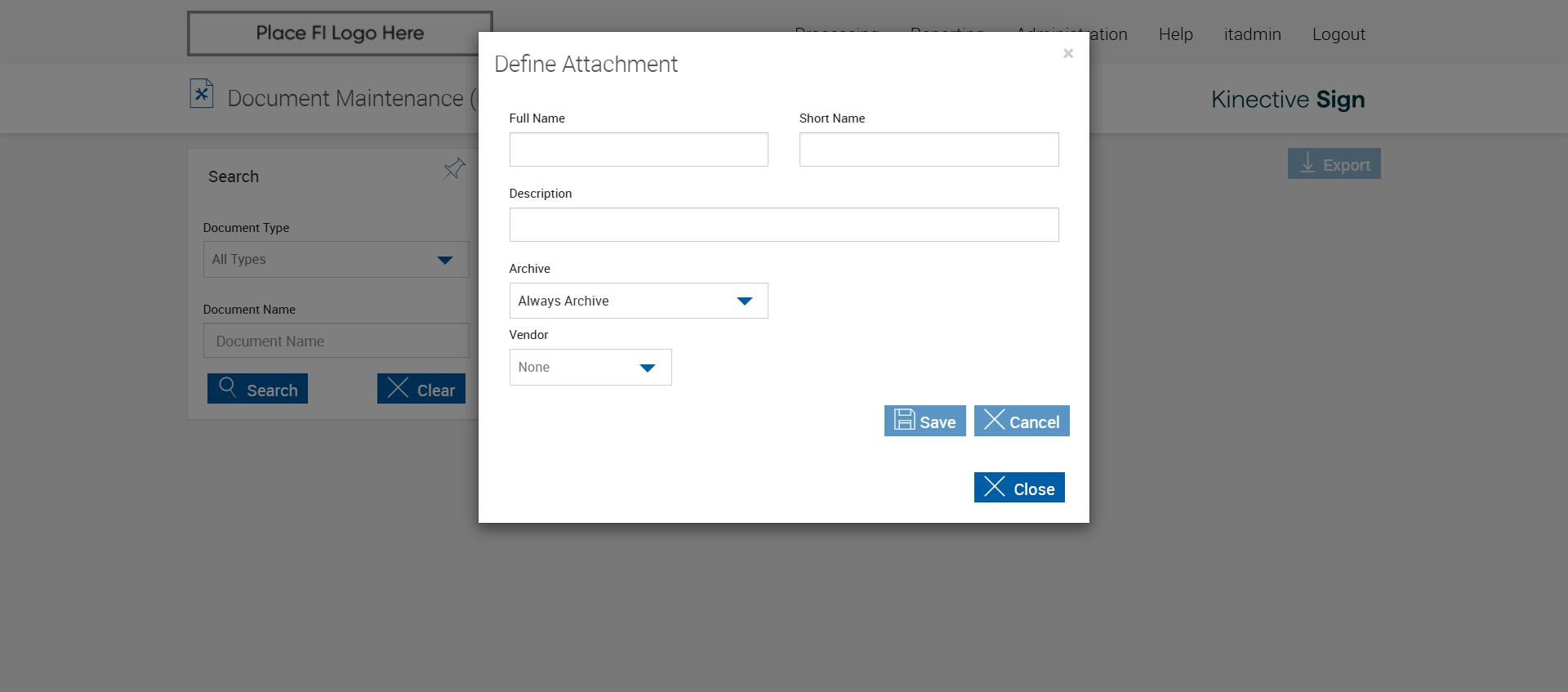The width and height of the screenshot is (1568, 692).
Task: Click the Document Maintenance page icon
Action: pyautogui.click(x=202, y=94)
